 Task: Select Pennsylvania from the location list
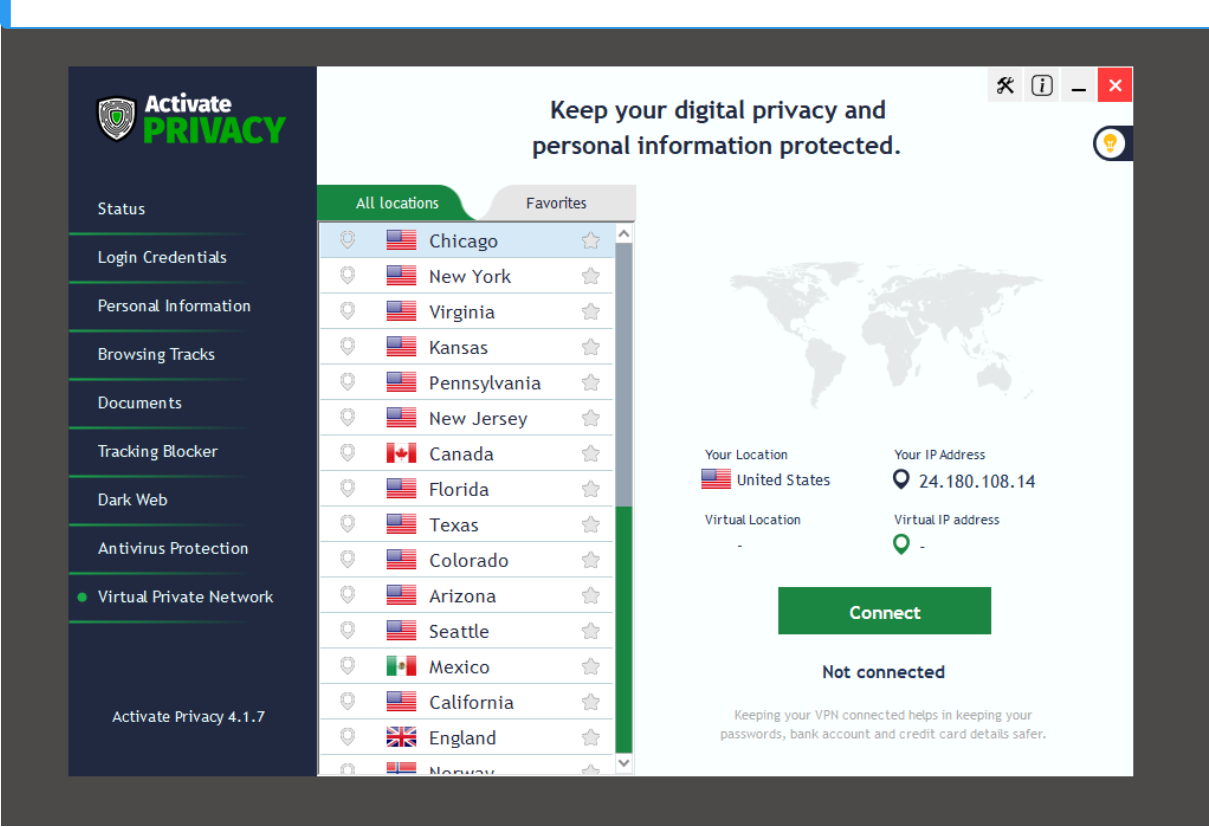tap(466, 383)
